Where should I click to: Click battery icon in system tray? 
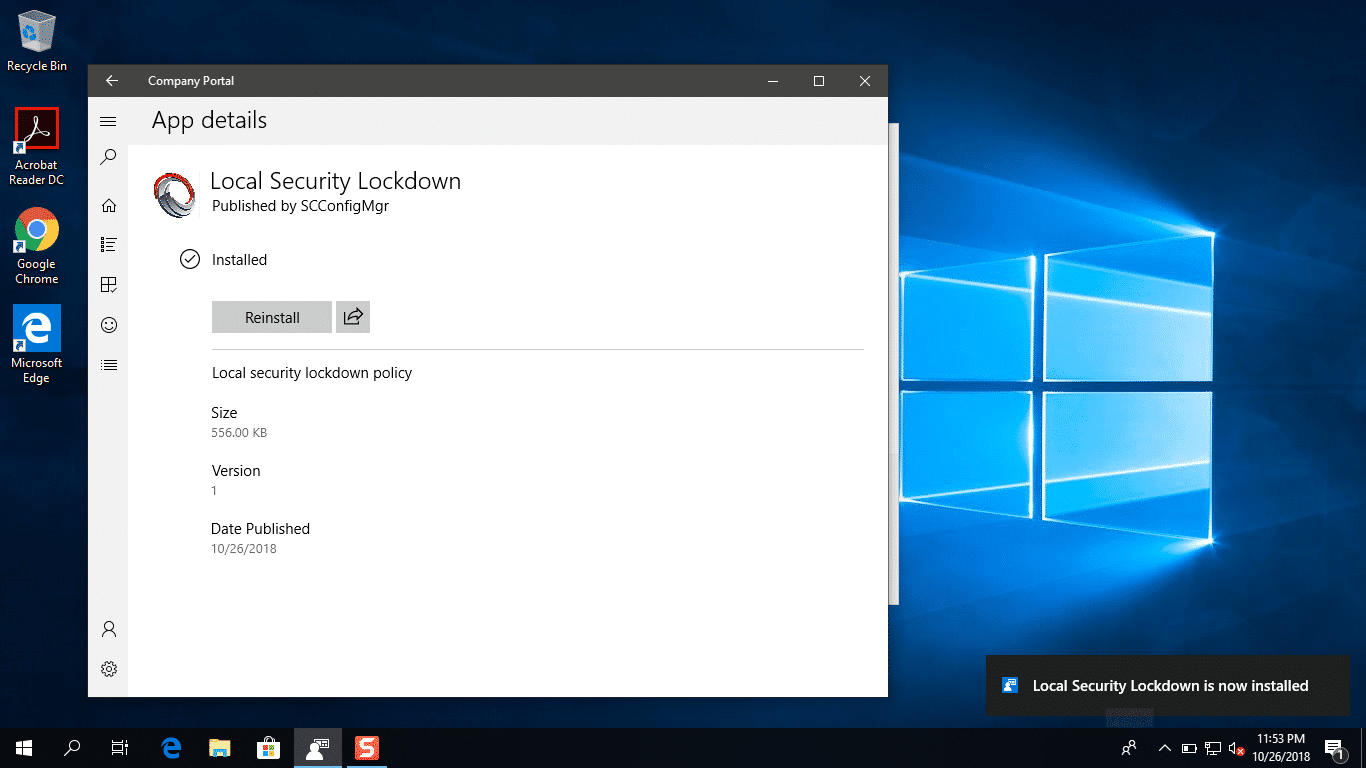(x=1189, y=748)
